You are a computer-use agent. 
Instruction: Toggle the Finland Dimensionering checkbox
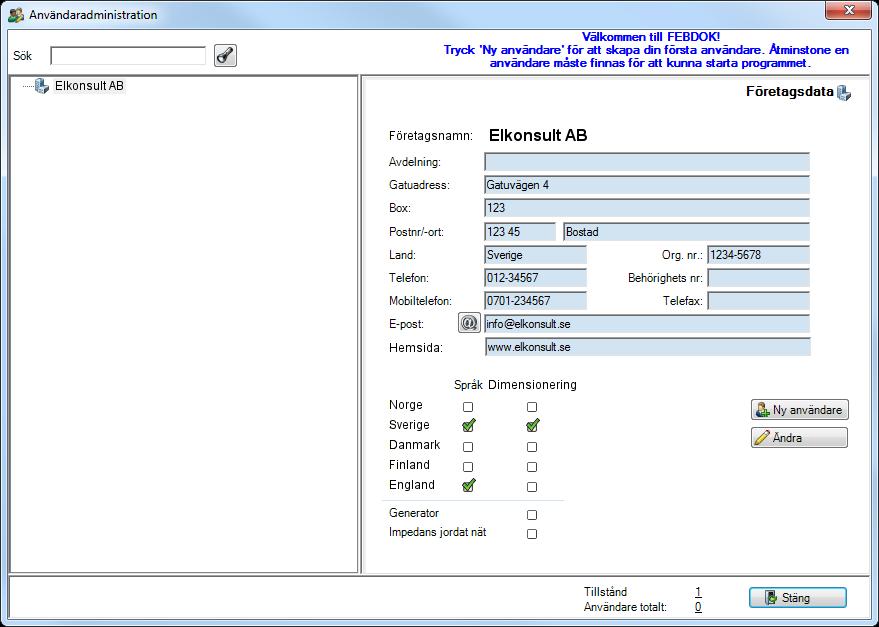(x=532, y=467)
